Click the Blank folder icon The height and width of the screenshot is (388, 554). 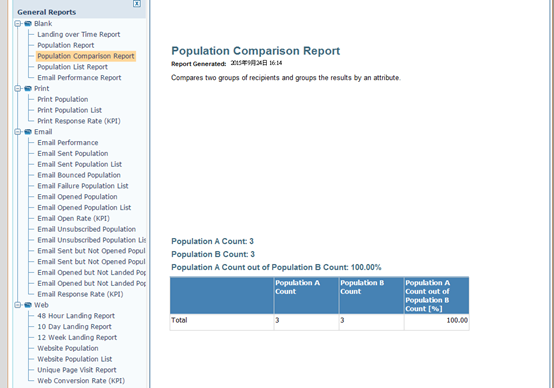(28, 24)
